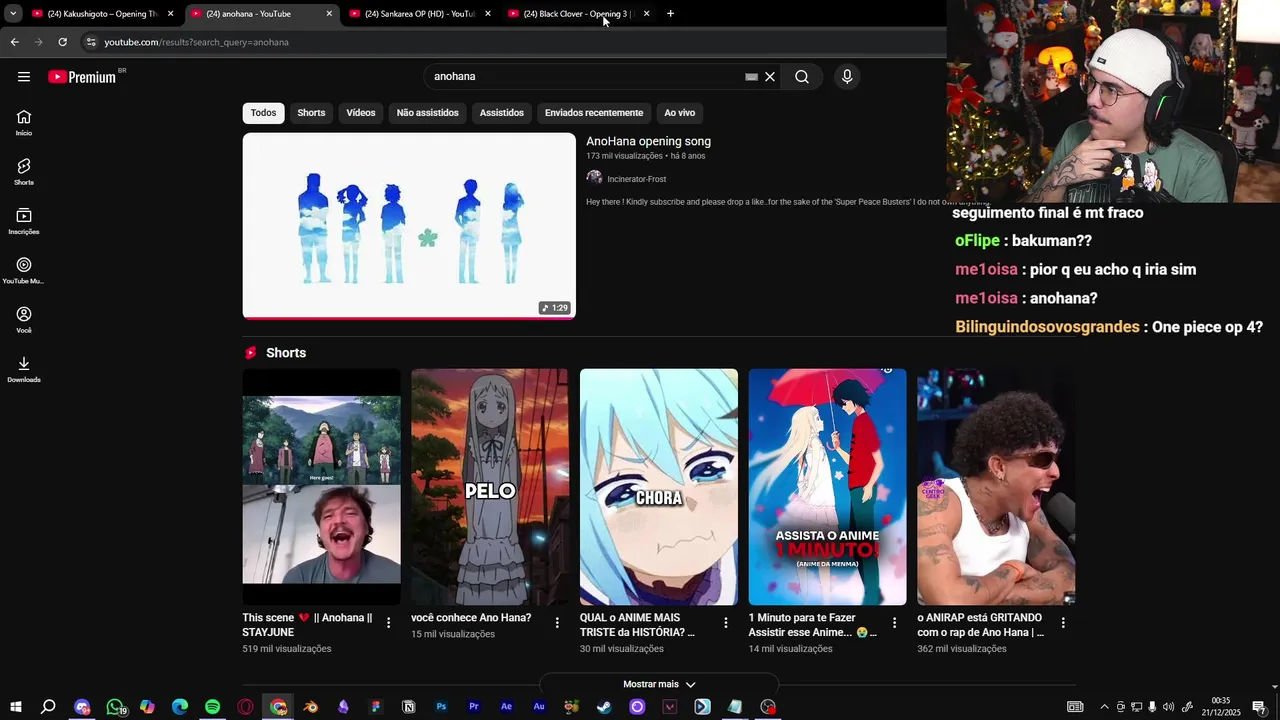This screenshot has width=1280, height=720.
Task: Start voice search with microphone icon
Action: coord(847,77)
